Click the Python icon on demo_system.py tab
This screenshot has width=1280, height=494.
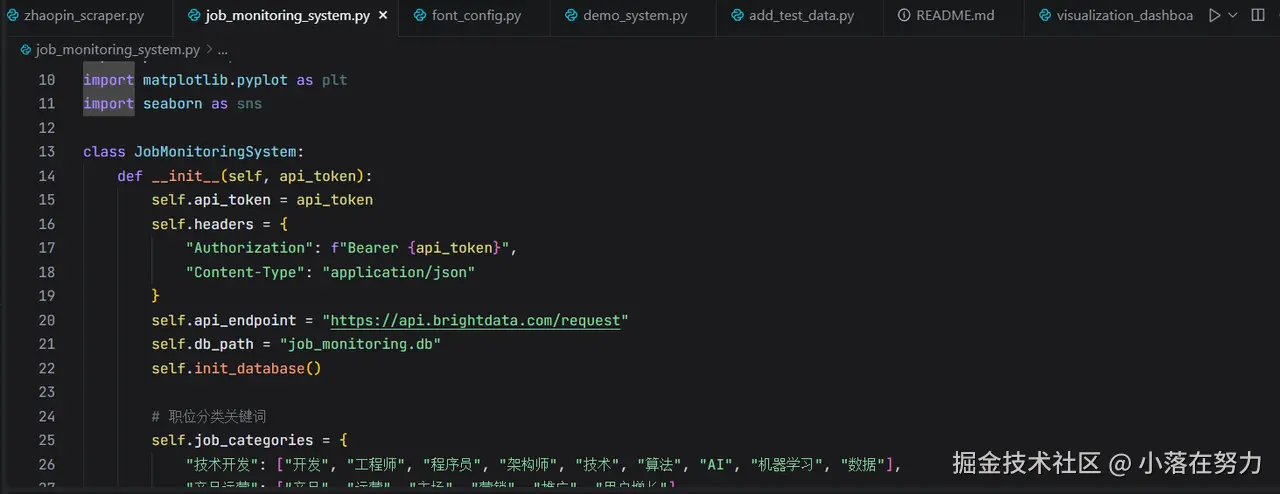coord(570,16)
